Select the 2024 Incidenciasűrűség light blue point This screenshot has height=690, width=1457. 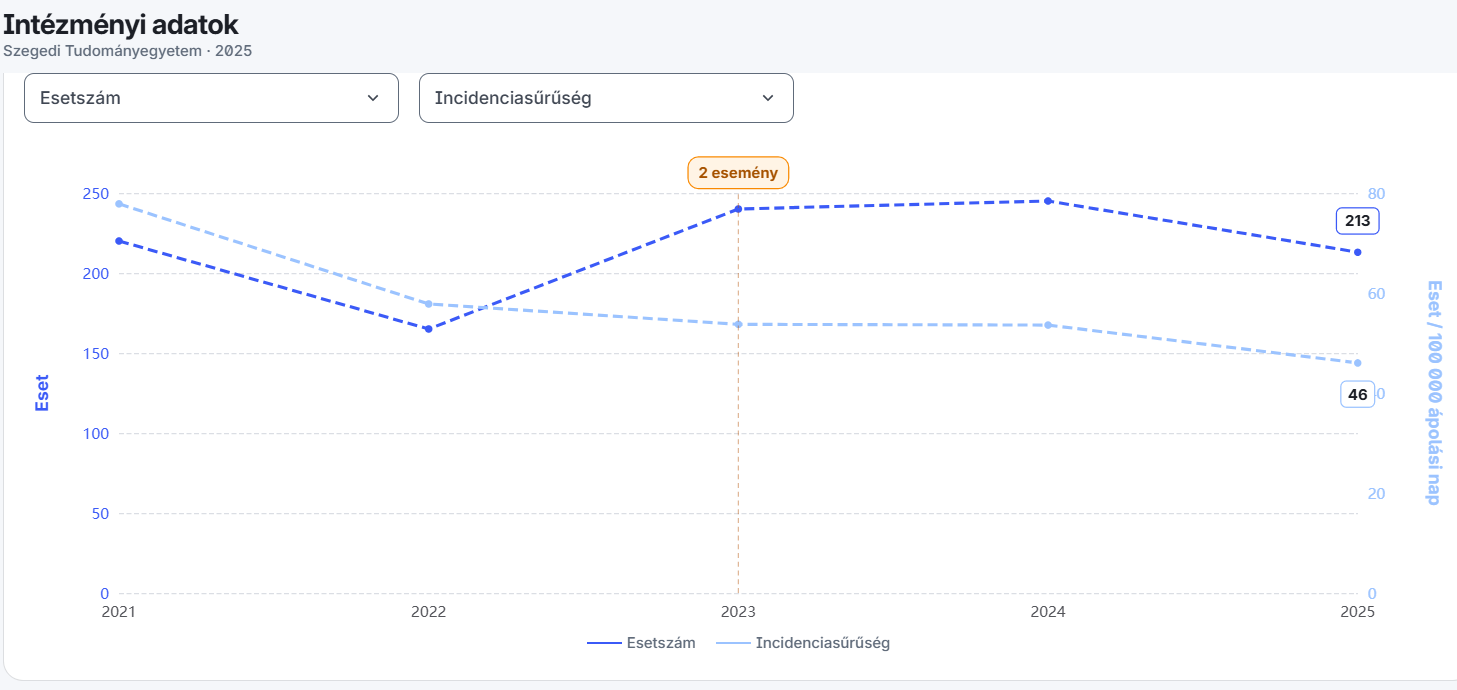point(1048,325)
